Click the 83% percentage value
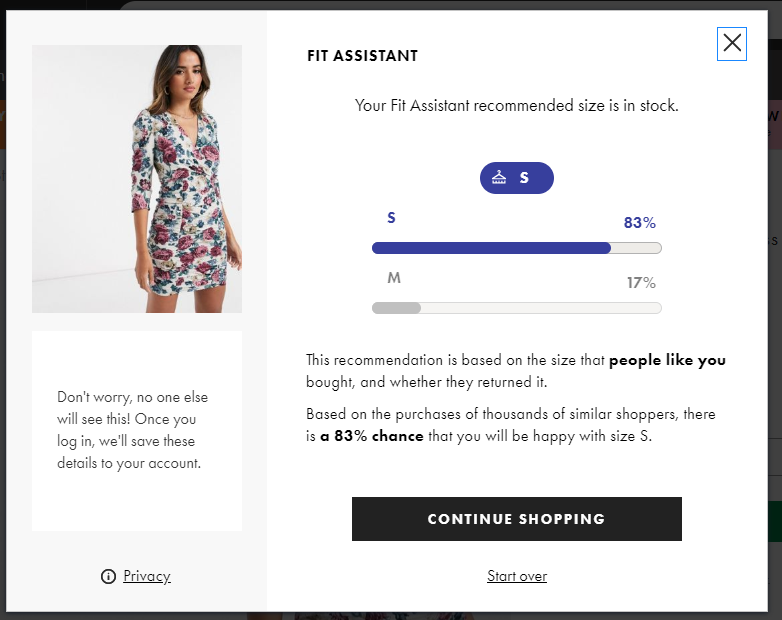The height and width of the screenshot is (620, 782). pos(639,223)
